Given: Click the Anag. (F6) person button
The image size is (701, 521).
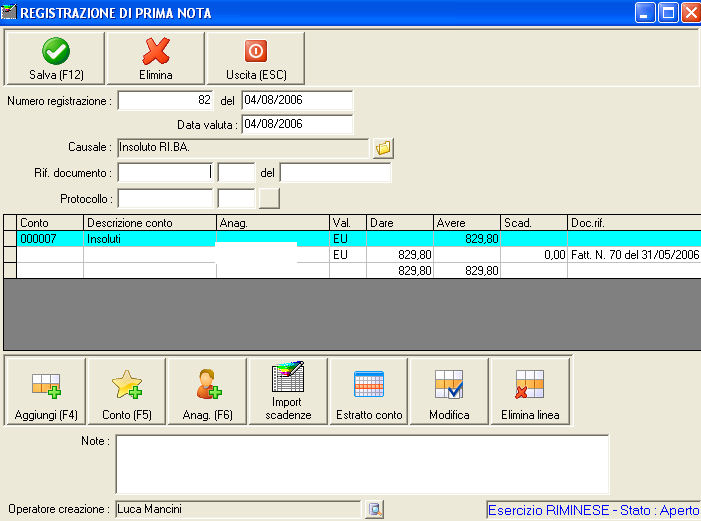Looking at the screenshot, I should pos(207,391).
